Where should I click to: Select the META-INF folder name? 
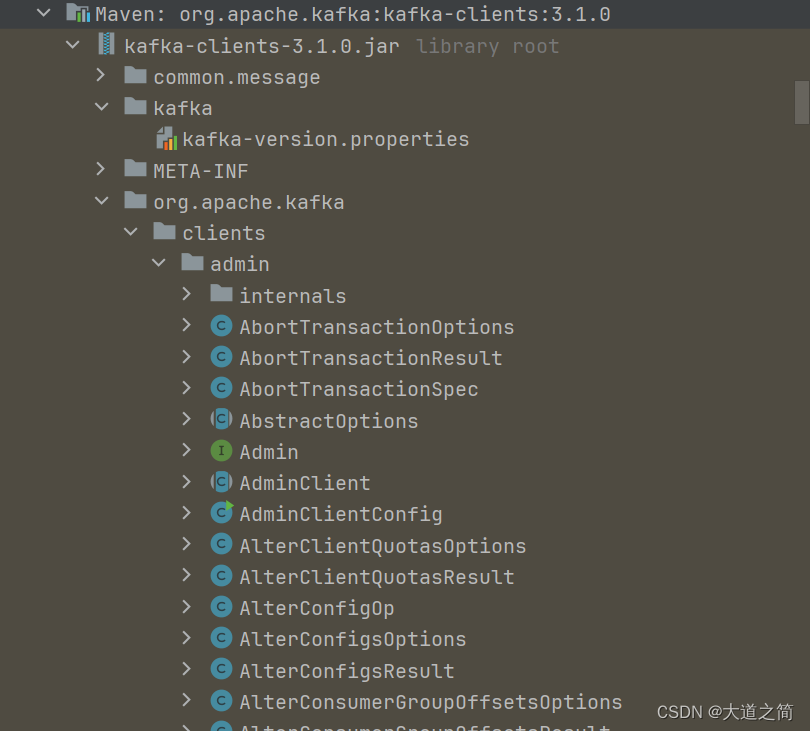pyautogui.click(x=201, y=171)
